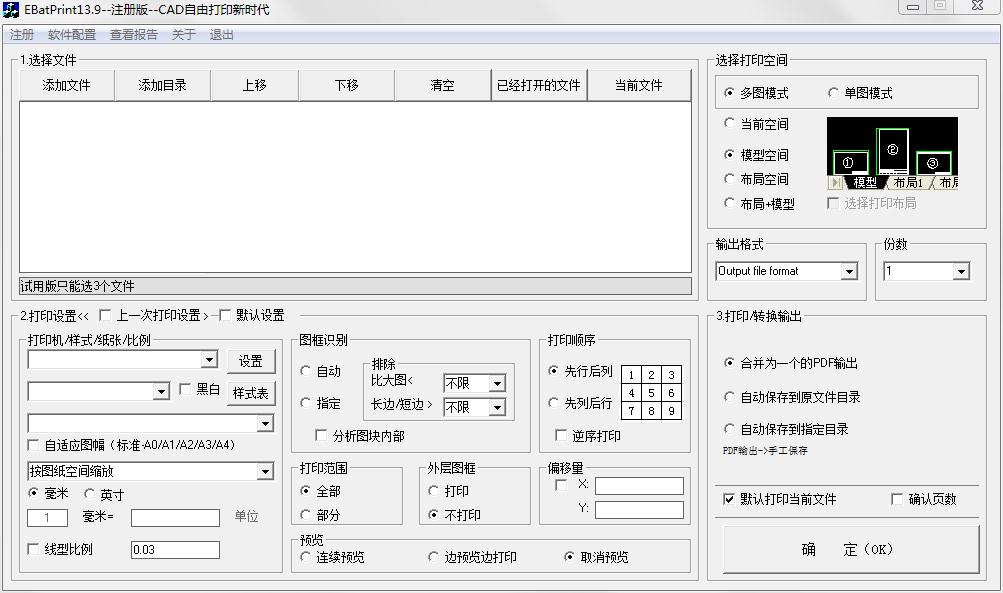Enable 逆序打印 reverse print order
This screenshot has width=1003, height=593.
pyautogui.click(x=561, y=433)
